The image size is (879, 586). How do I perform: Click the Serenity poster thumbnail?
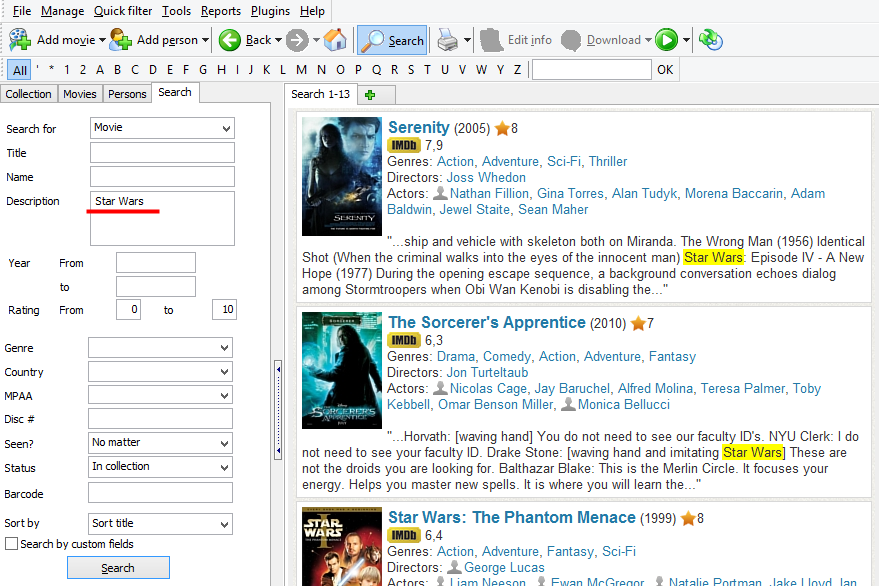341,177
